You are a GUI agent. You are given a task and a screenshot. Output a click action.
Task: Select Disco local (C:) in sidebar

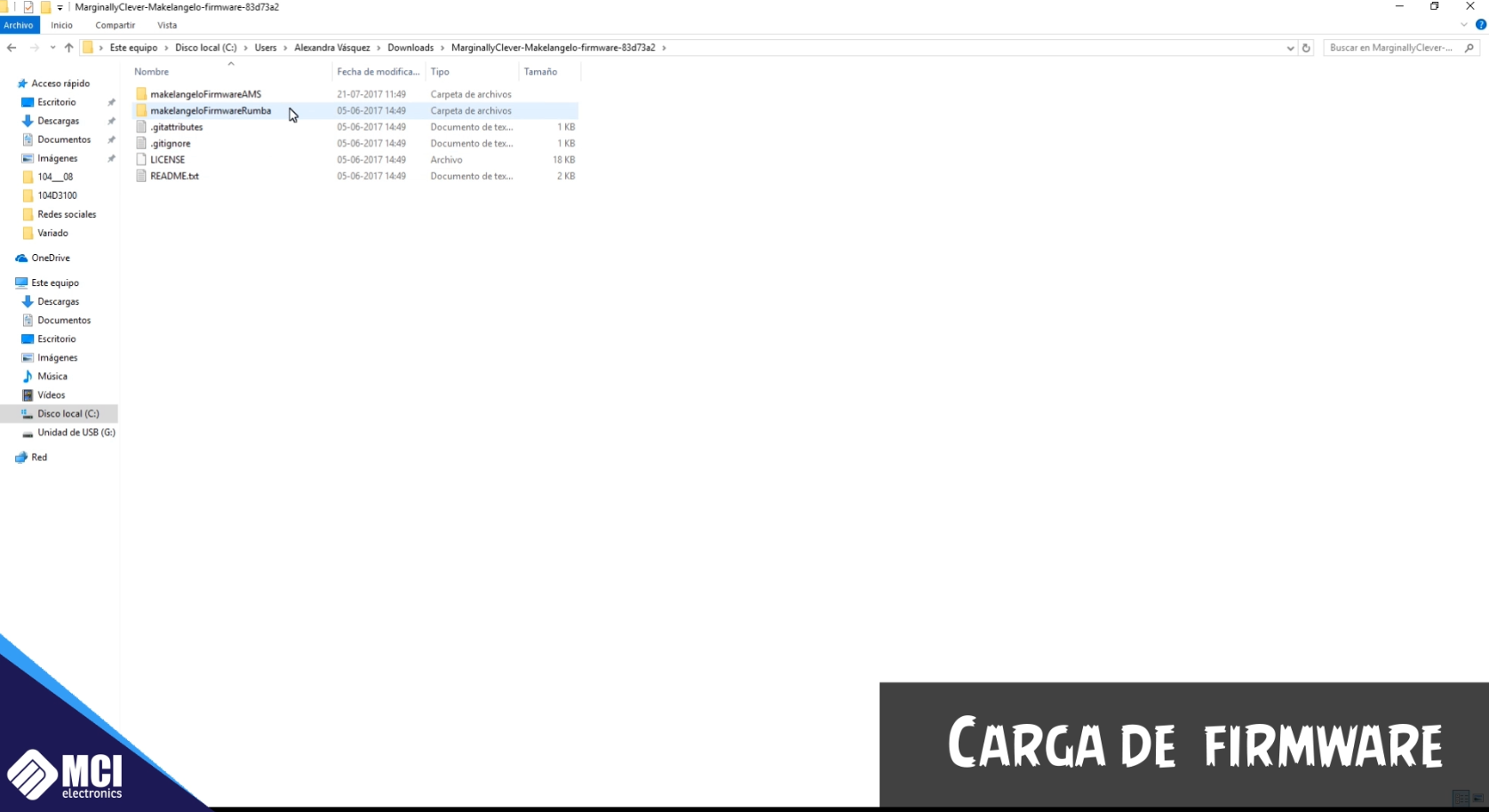click(x=68, y=413)
